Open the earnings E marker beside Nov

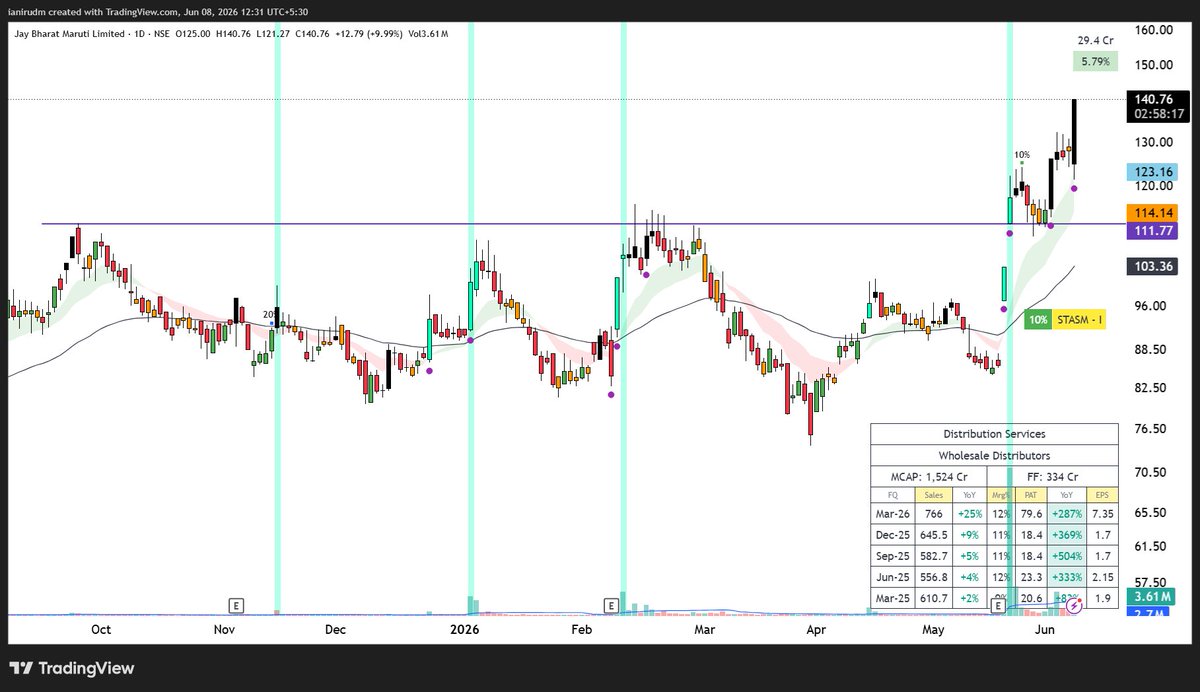pyautogui.click(x=236, y=605)
